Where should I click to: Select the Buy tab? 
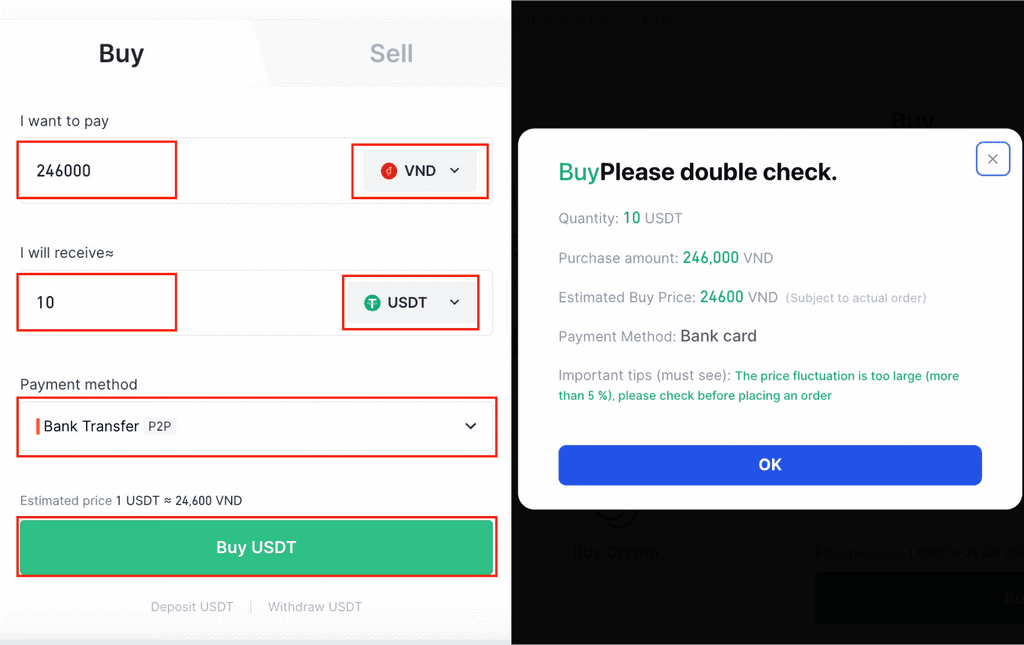pos(121,54)
